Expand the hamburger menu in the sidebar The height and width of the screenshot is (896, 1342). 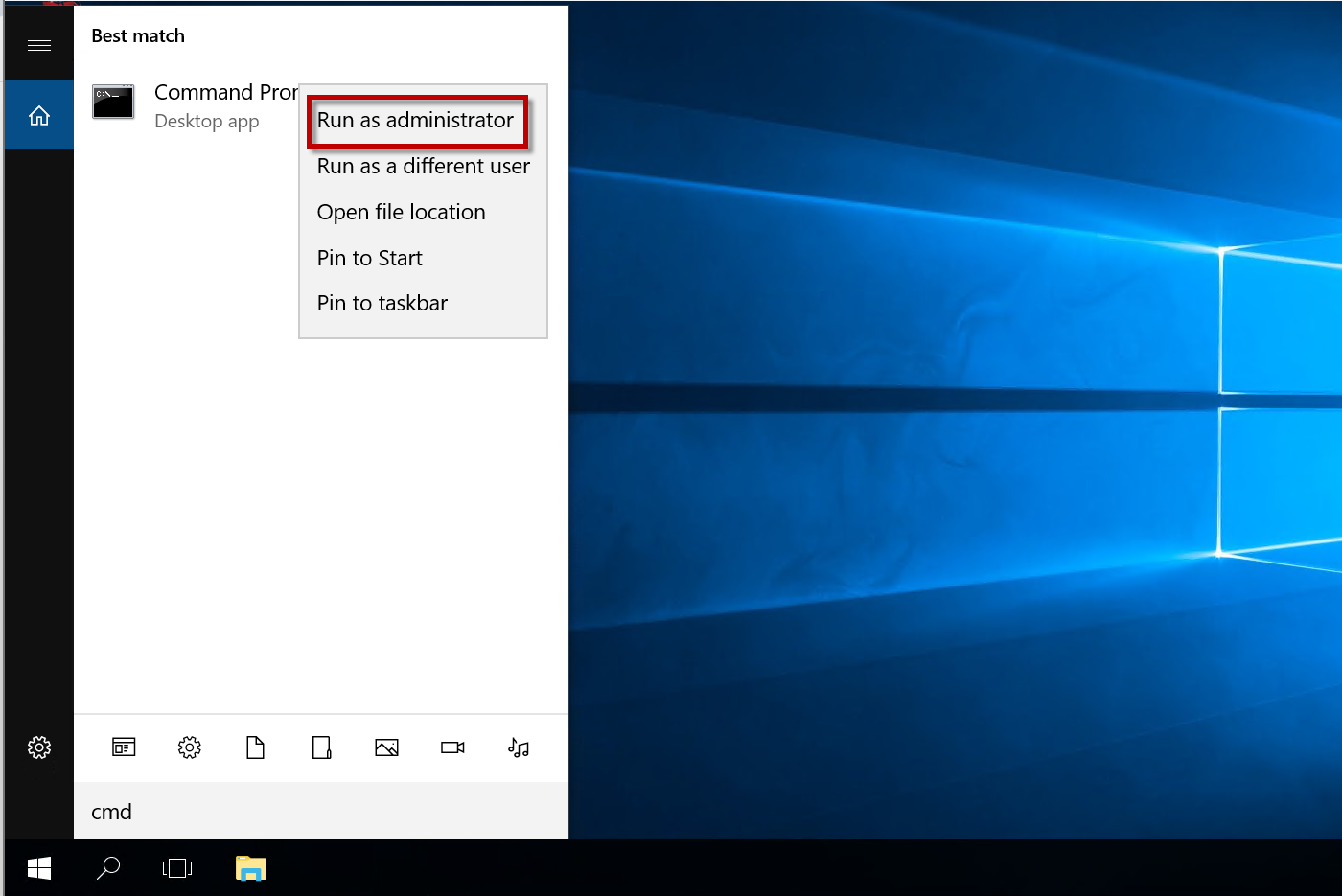39,45
